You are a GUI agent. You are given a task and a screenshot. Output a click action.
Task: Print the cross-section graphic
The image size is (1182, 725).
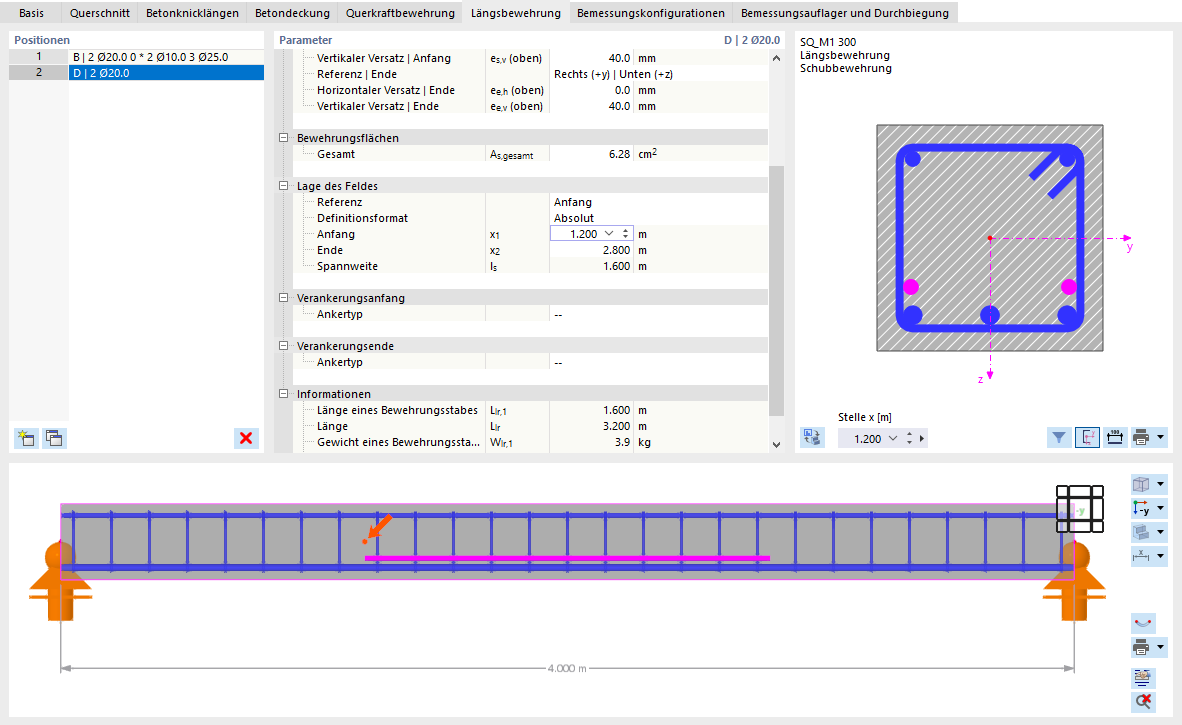pos(1141,438)
